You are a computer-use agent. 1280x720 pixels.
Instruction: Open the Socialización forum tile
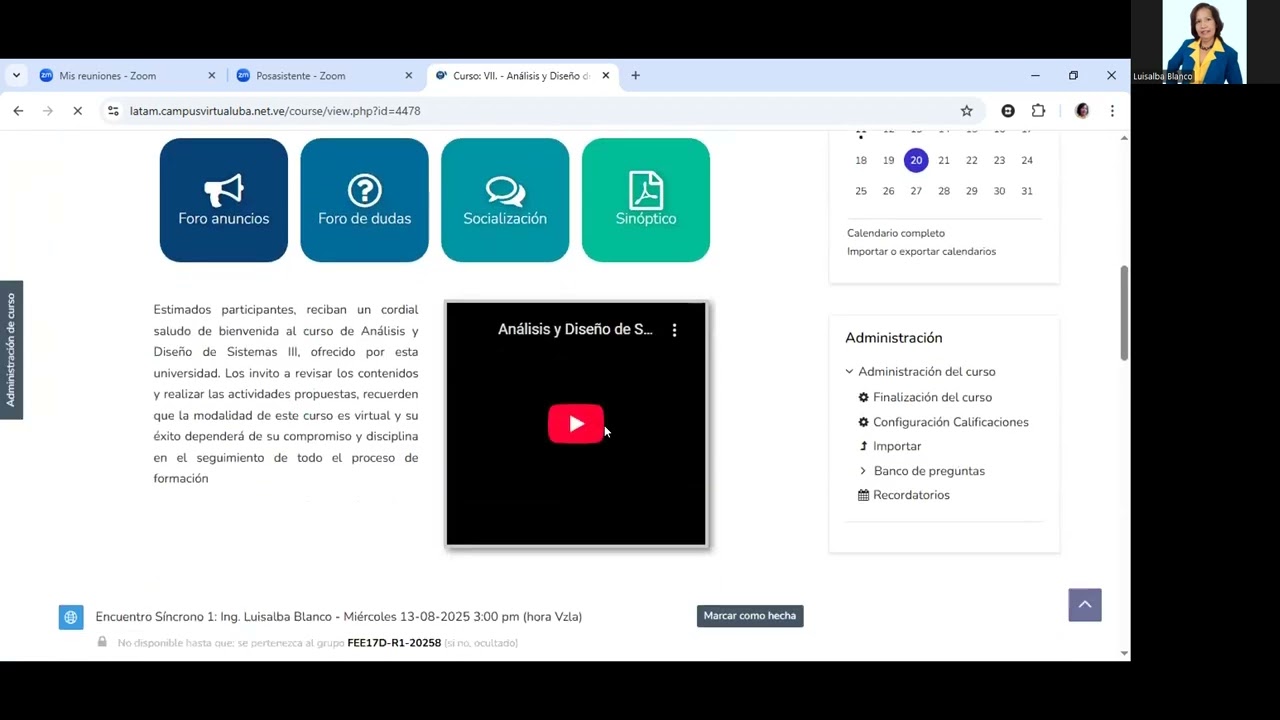(505, 200)
